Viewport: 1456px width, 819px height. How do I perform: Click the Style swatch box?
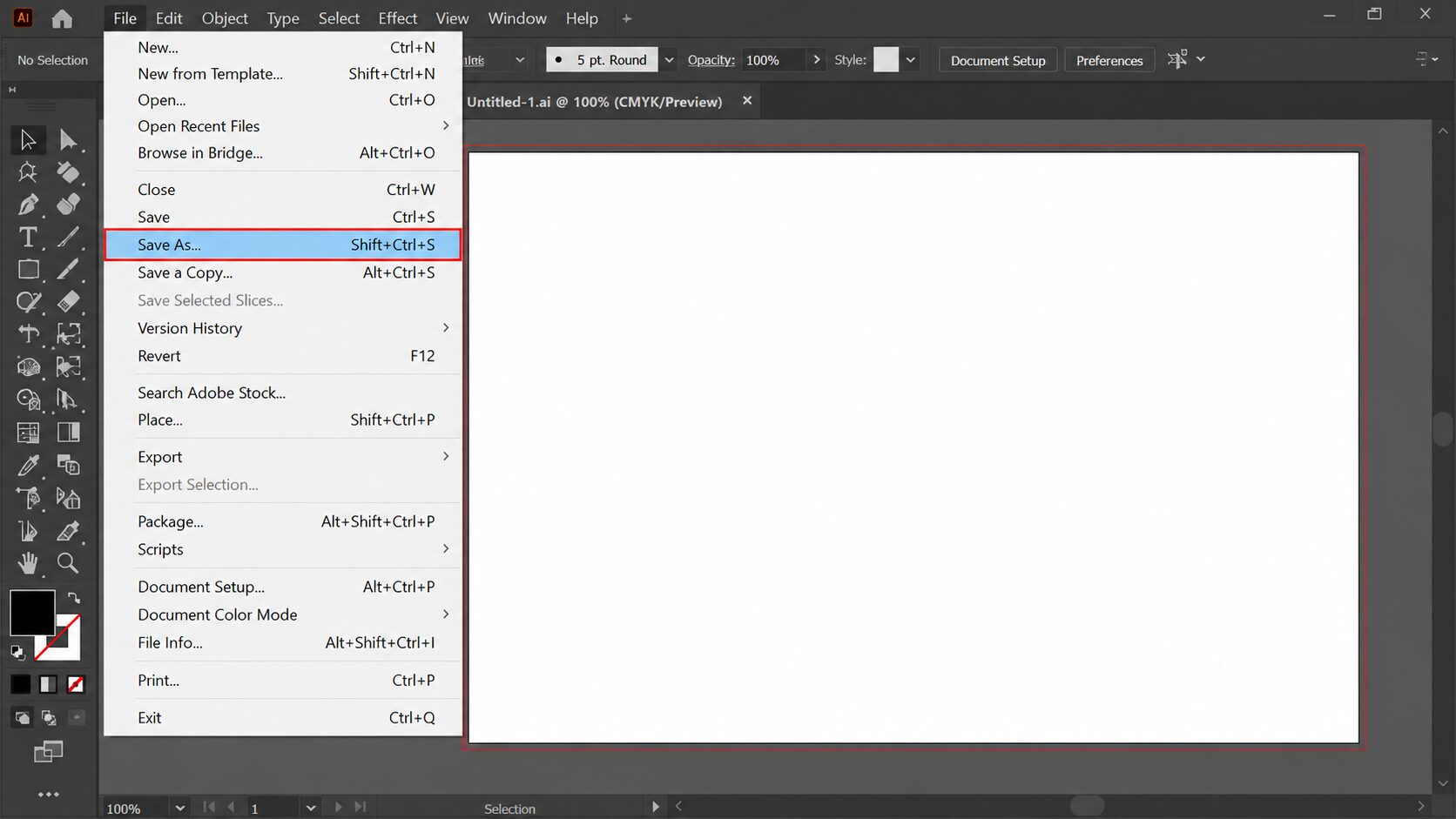tap(886, 60)
